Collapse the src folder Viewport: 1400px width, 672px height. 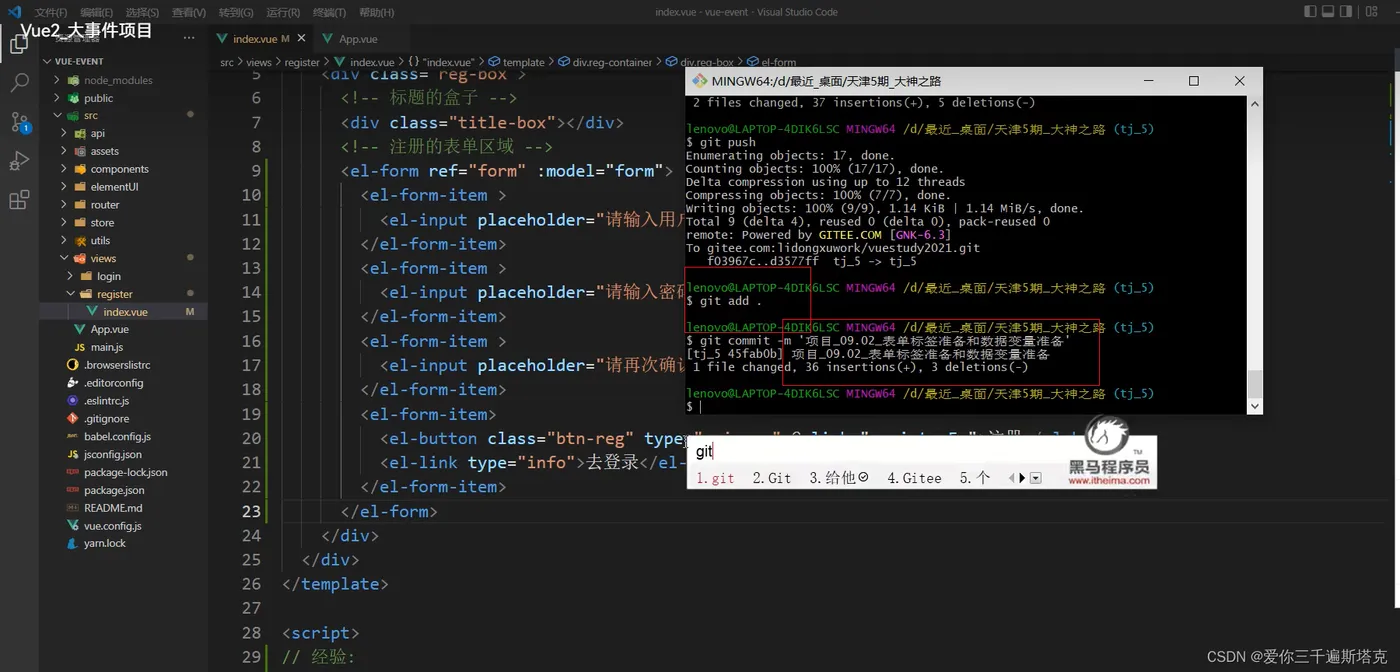pos(57,116)
